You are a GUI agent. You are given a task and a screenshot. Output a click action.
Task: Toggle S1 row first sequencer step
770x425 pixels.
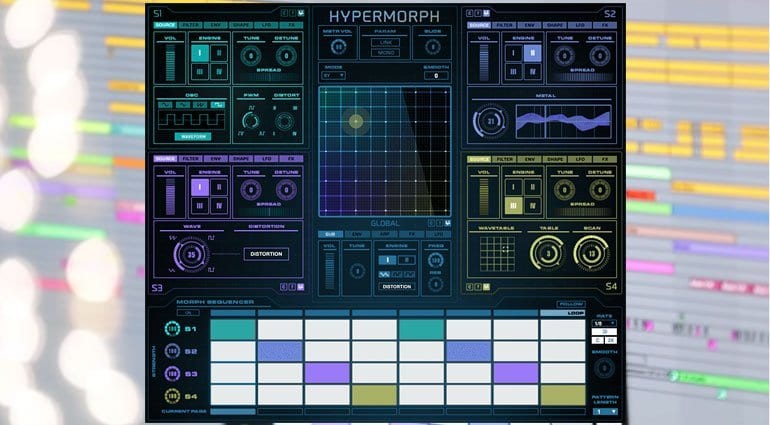tap(233, 329)
